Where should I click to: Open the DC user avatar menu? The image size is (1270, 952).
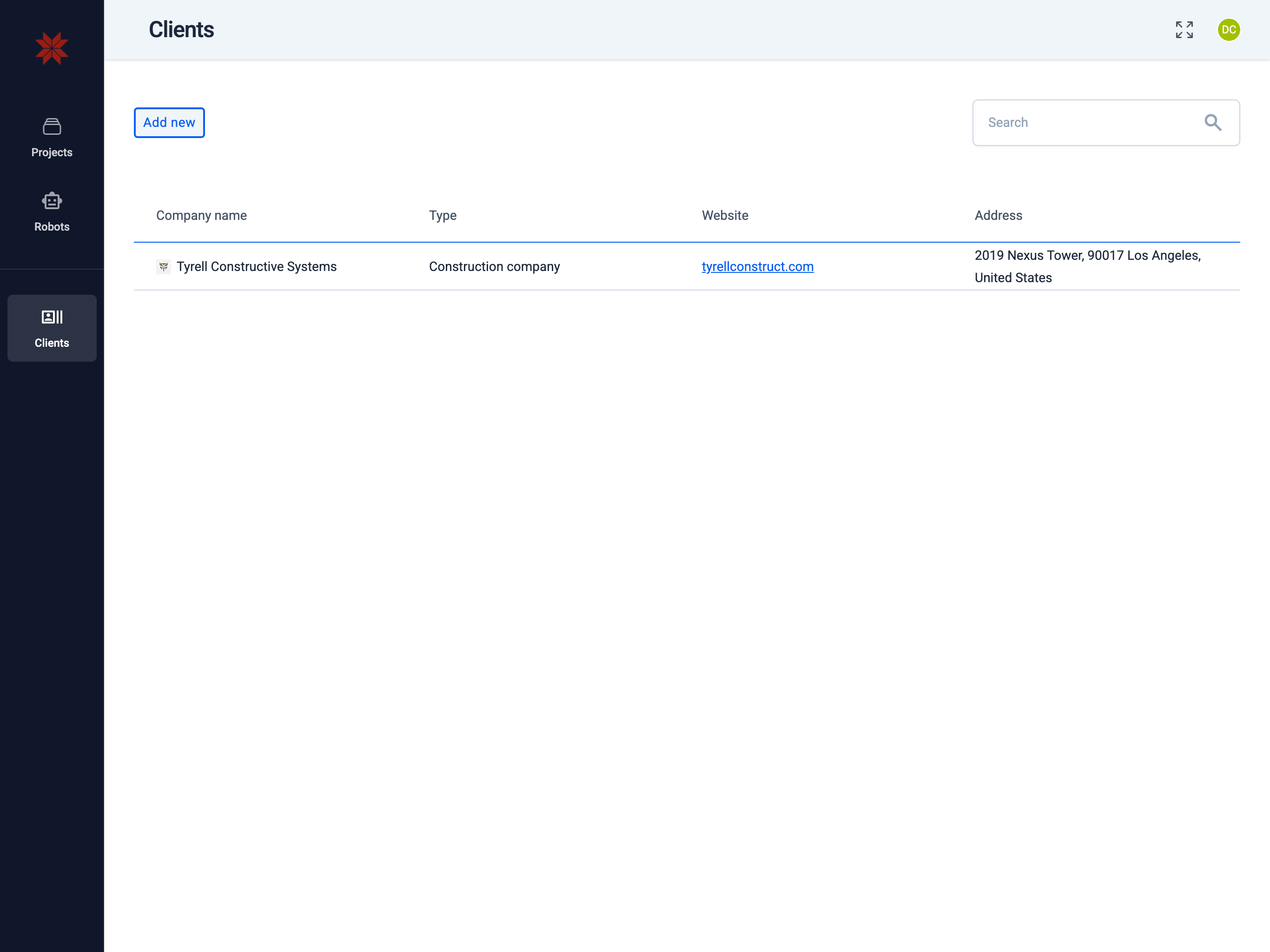[x=1228, y=30]
